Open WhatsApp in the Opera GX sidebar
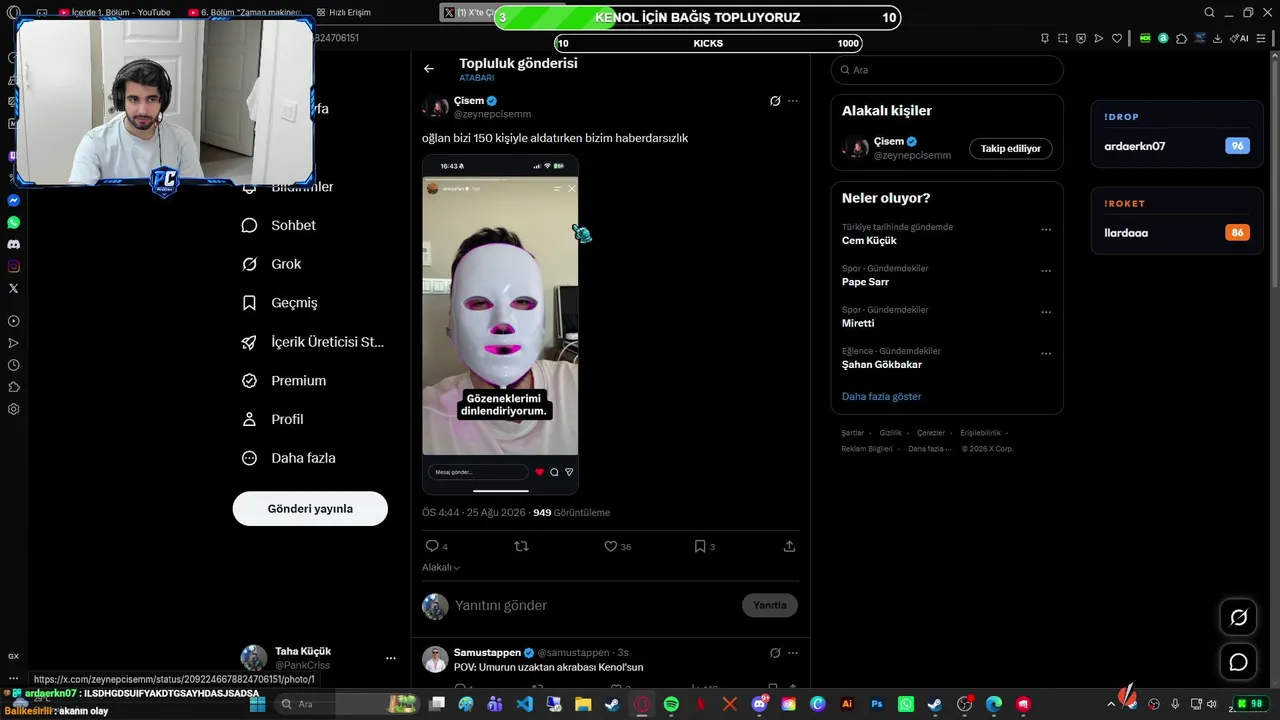 coord(13,222)
